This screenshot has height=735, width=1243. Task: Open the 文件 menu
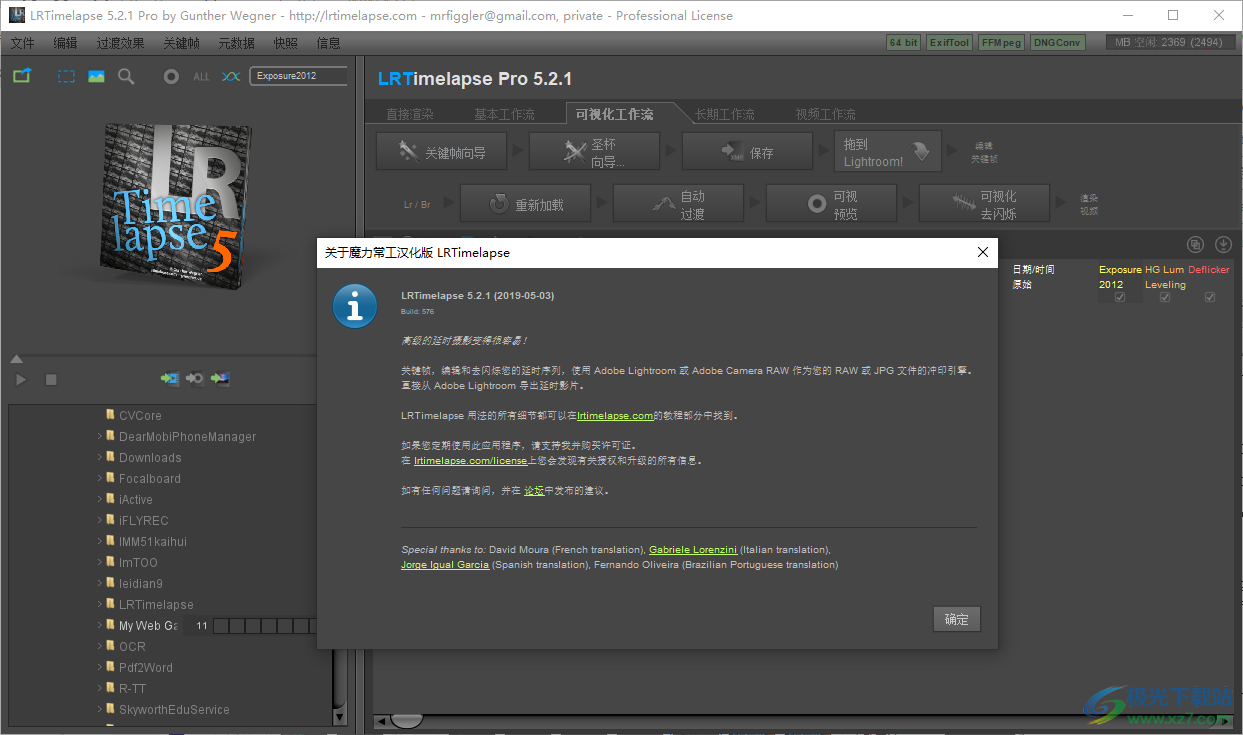point(22,43)
